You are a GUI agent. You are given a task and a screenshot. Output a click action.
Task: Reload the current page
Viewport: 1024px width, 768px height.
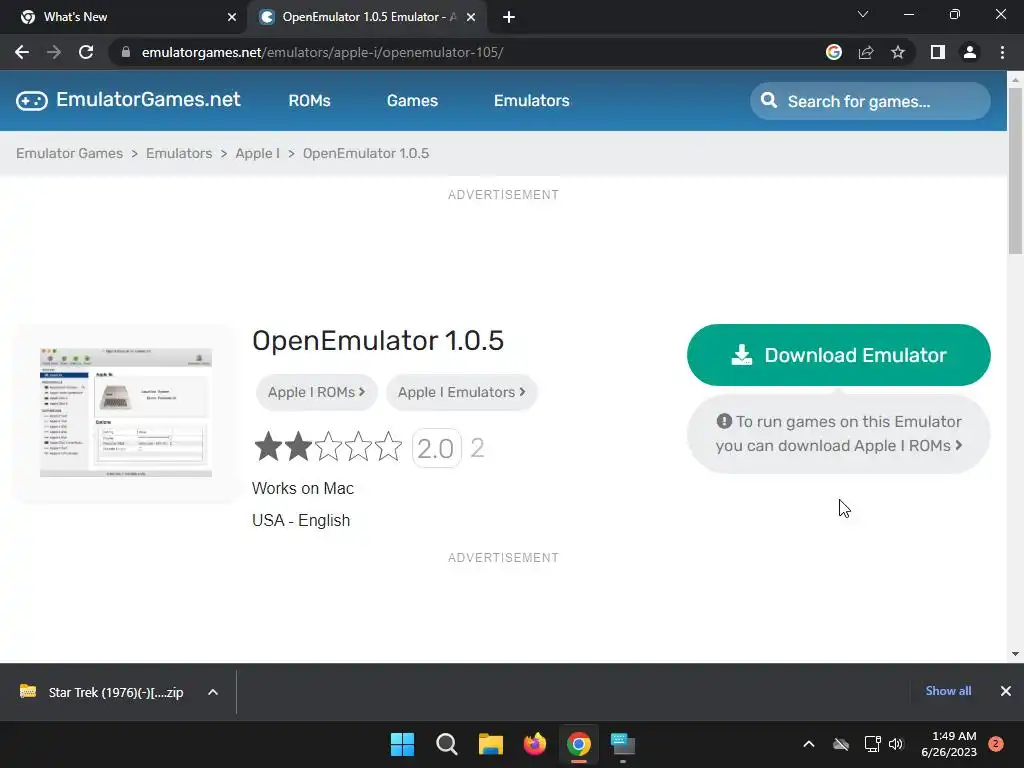click(x=86, y=52)
